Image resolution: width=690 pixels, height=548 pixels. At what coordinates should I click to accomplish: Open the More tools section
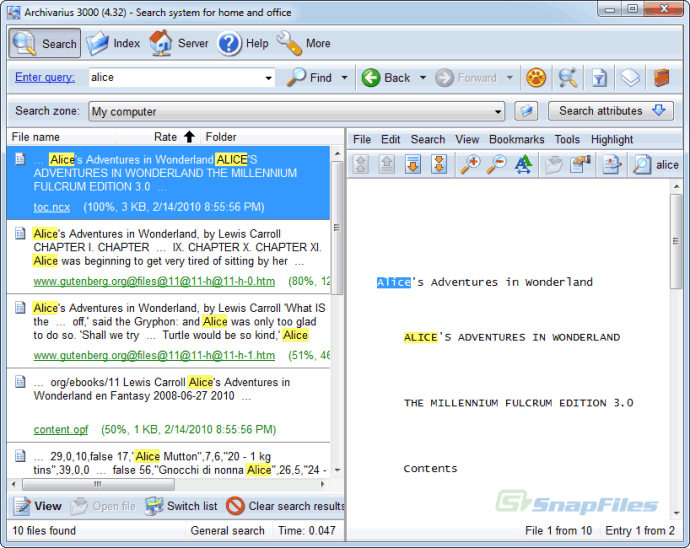tap(304, 43)
